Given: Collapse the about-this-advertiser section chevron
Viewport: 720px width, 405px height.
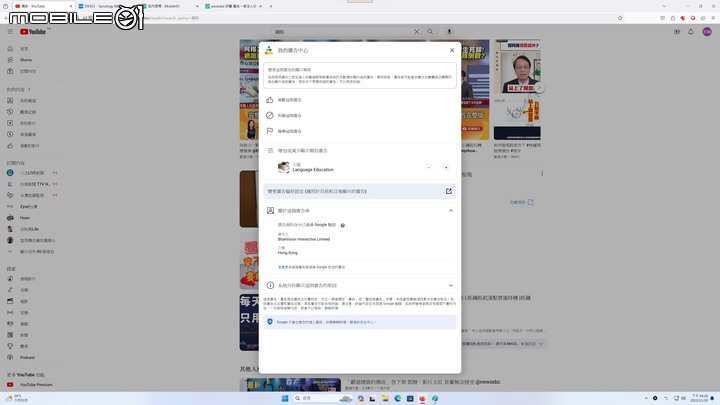Looking at the screenshot, I should pos(450,211).
